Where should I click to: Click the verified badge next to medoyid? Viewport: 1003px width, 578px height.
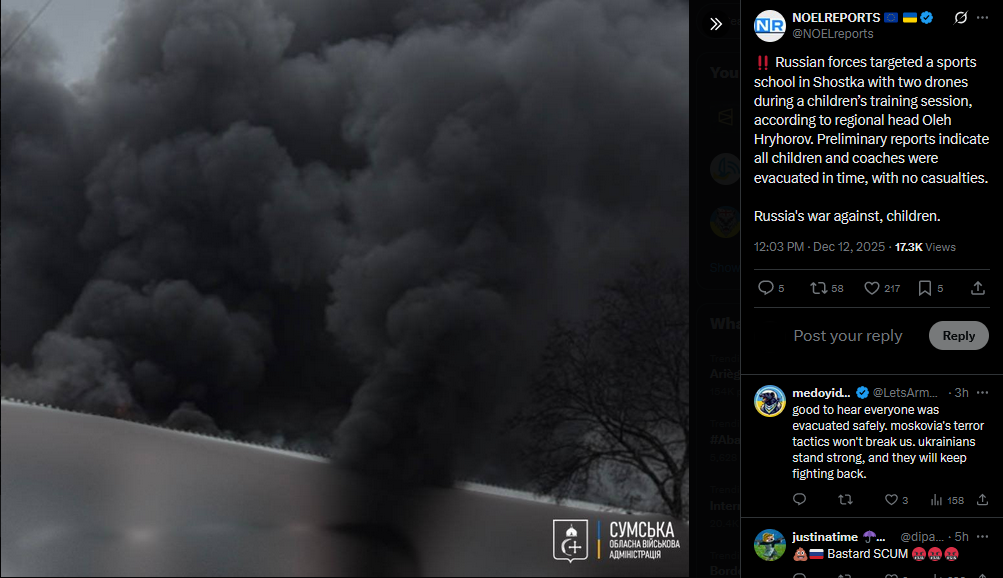(862, 393)
